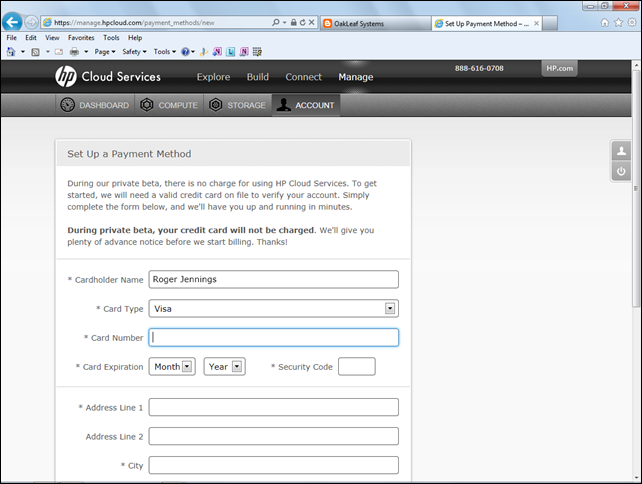Open the Edit menu
642x484 pixels.
coord(31,38)
